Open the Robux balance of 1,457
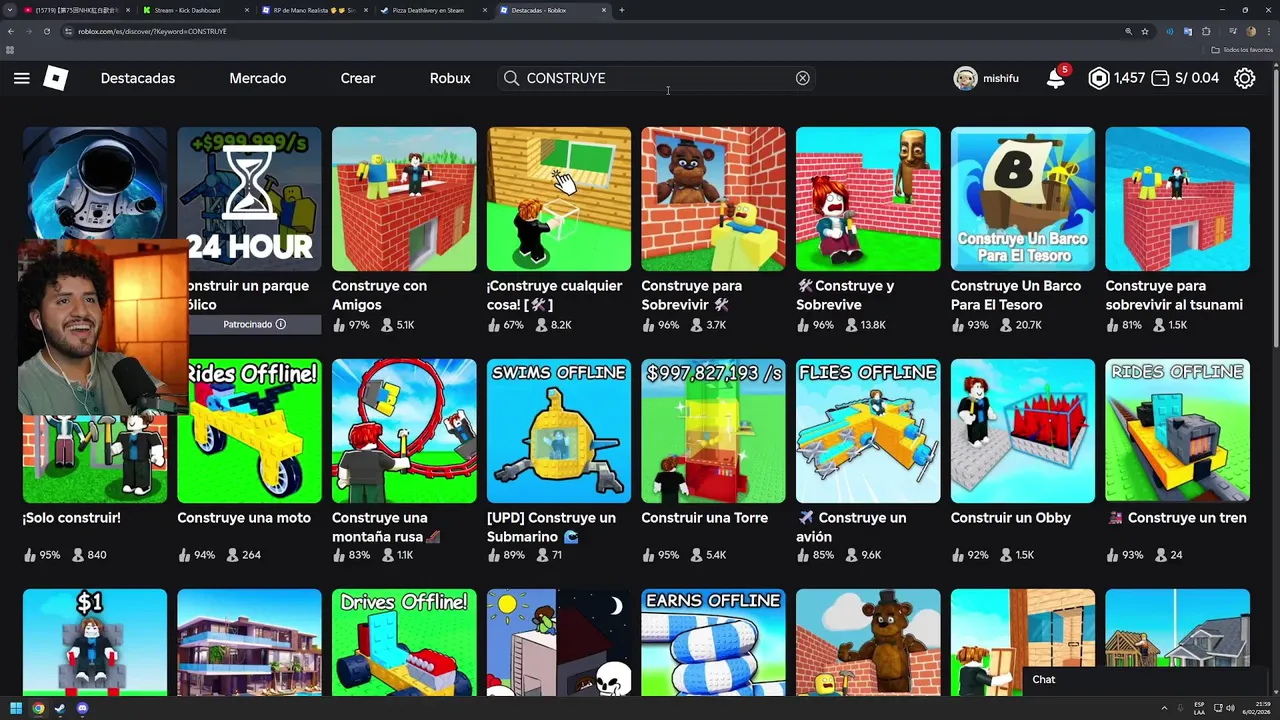 1116,78
